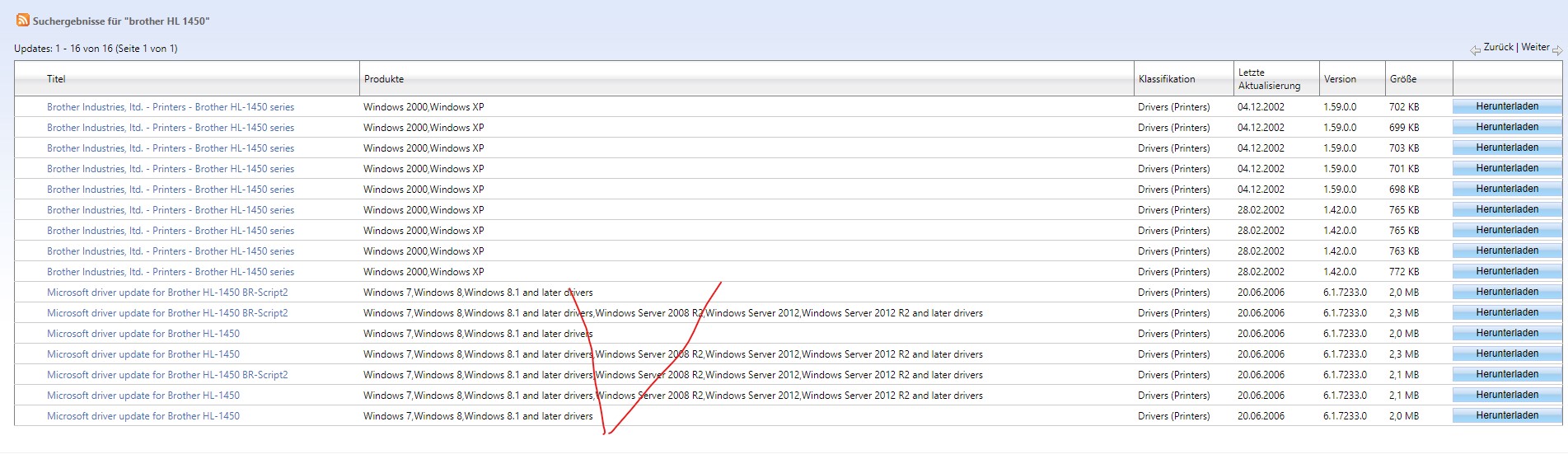Download the BR-Script2 2,0 MB driver via Herunterladen

point(1507,292)
